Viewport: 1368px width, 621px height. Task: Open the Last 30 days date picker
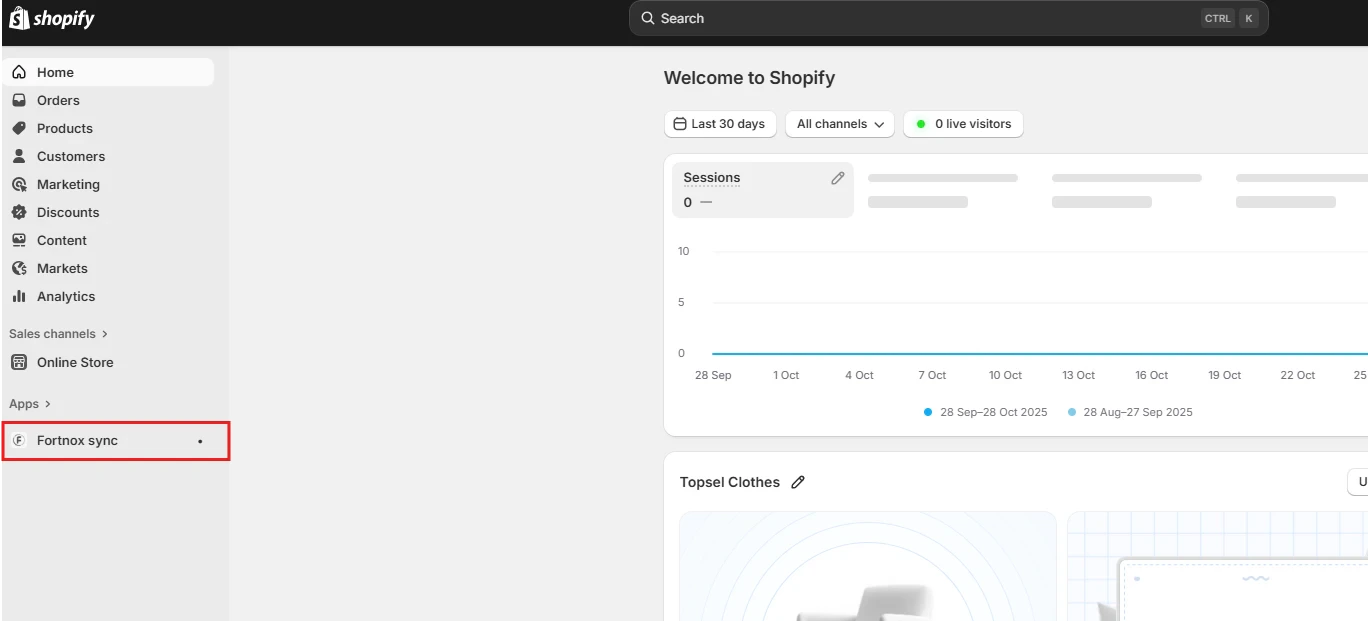720,124
